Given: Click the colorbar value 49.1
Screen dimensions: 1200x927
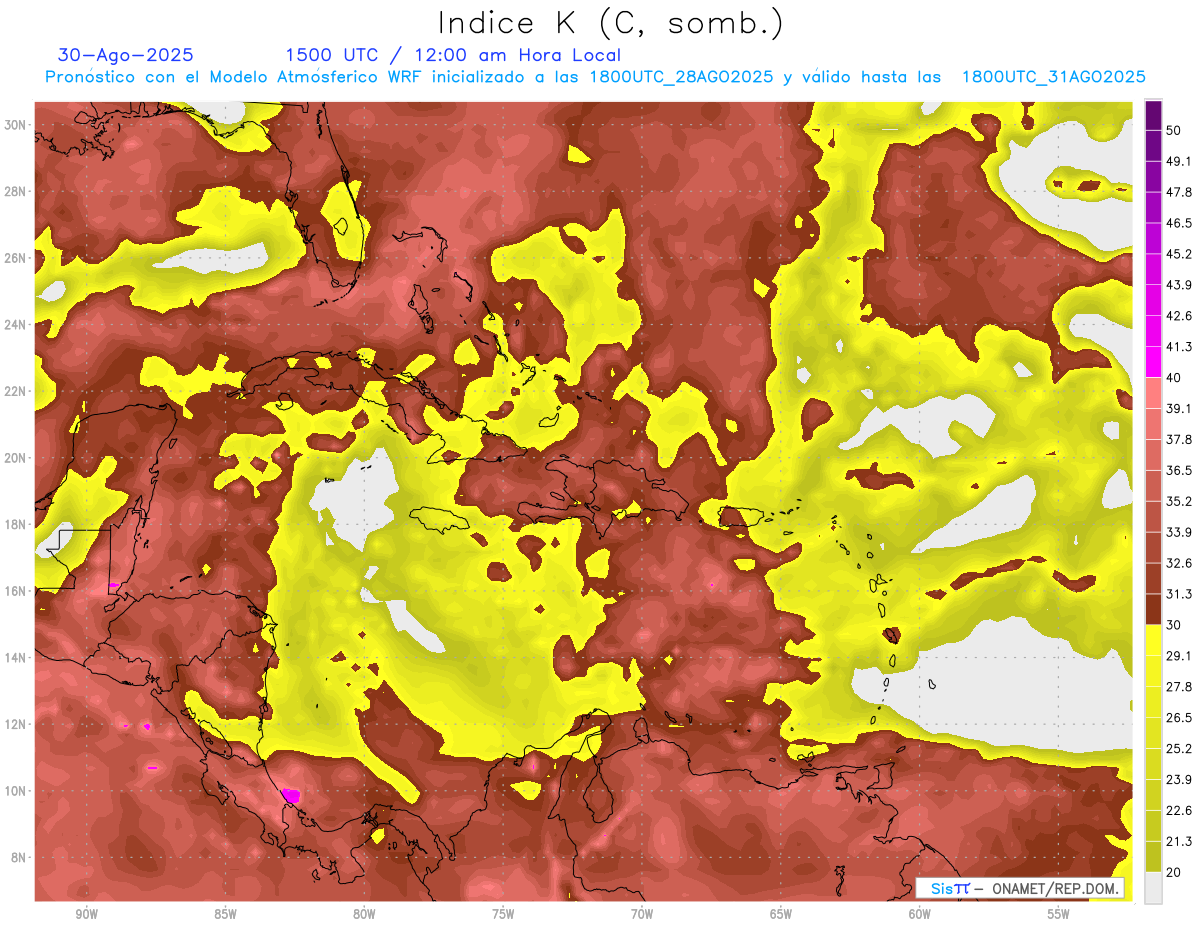Looking at the screenshot, I should (1179, 161).
